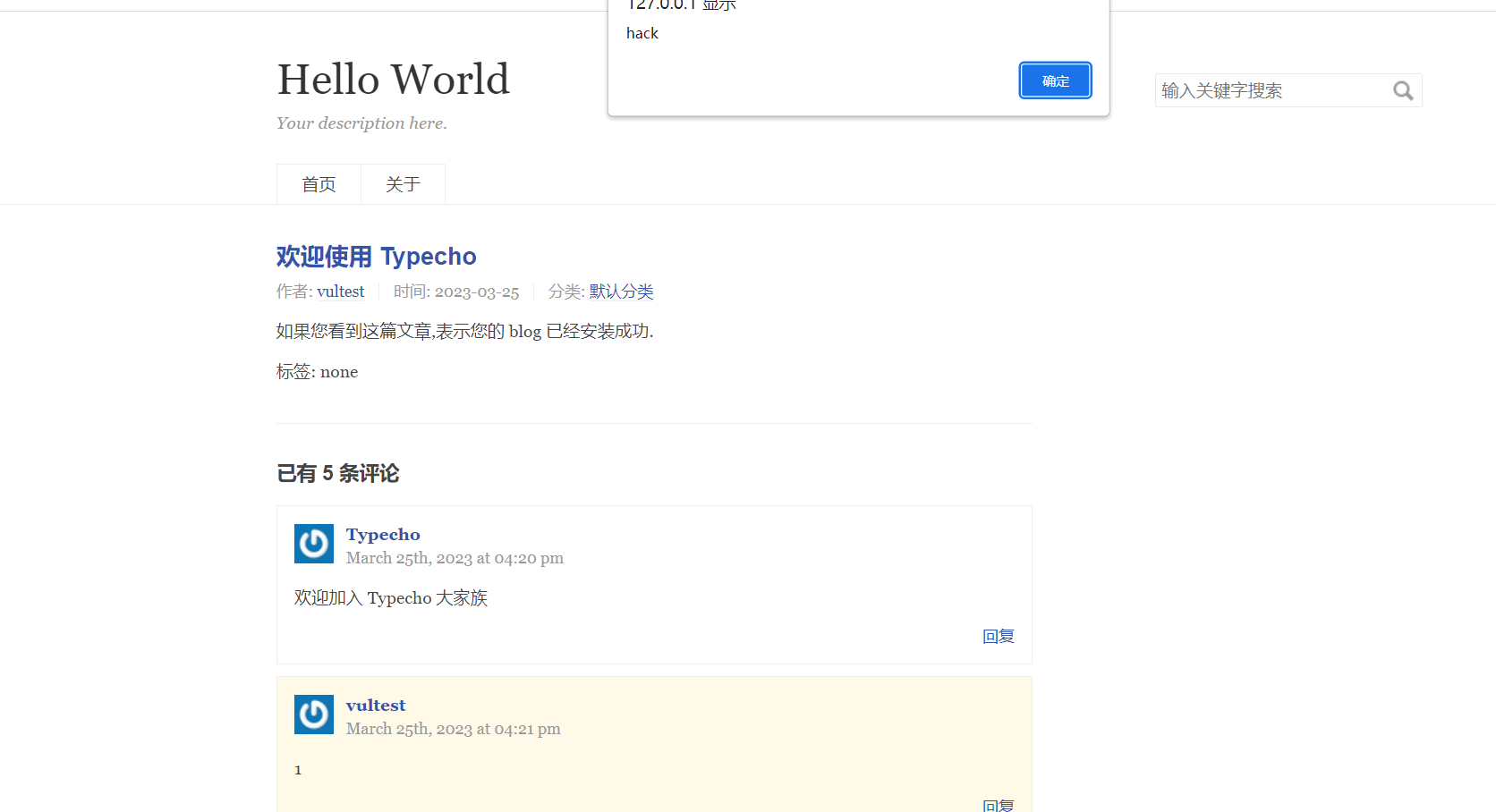Viewport: 1496px width, 812px height.
Task: Click the post date 2023-03-25
Action: tap(477, 292)
